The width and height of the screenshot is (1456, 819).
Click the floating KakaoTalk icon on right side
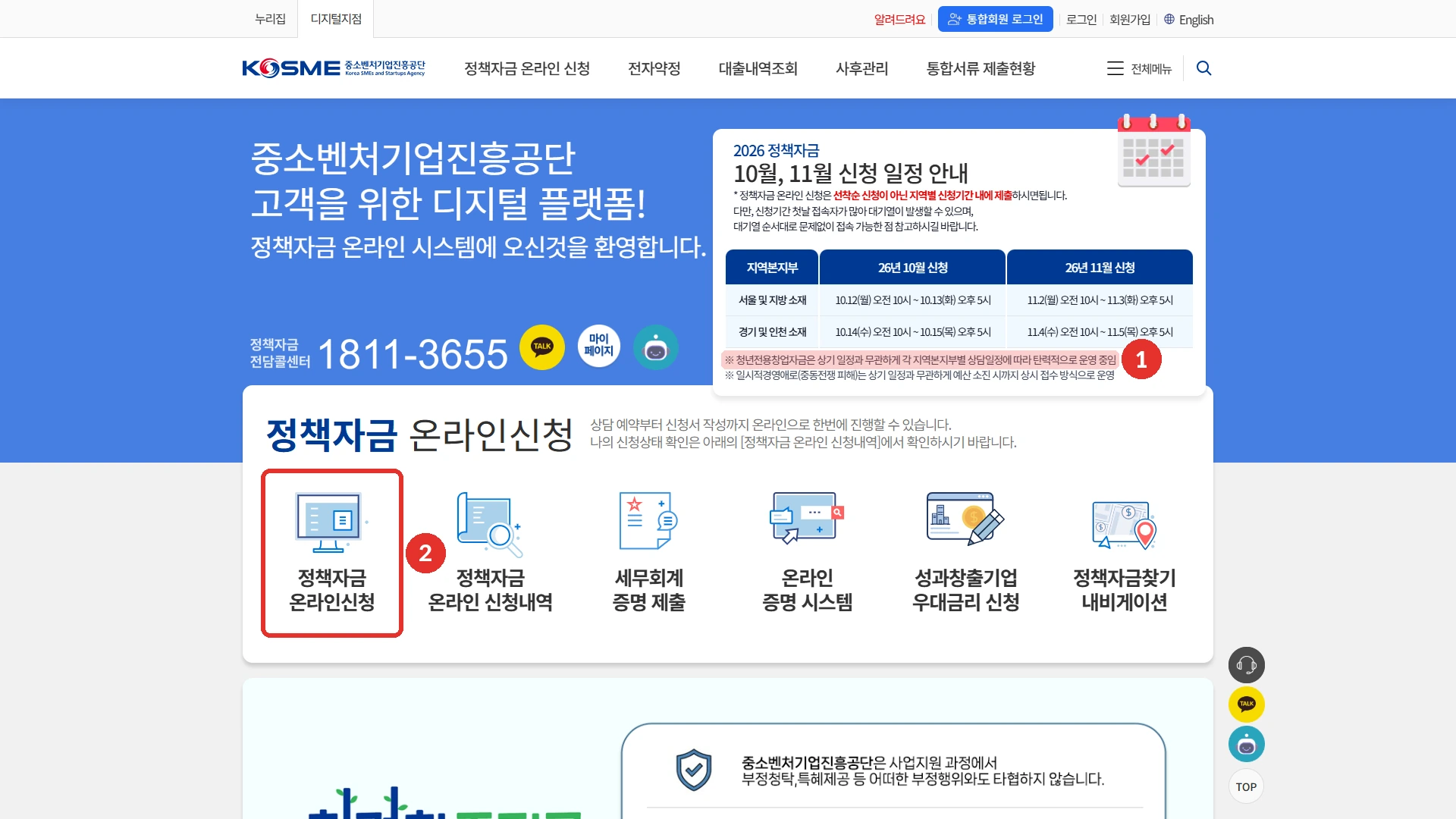1247,704
